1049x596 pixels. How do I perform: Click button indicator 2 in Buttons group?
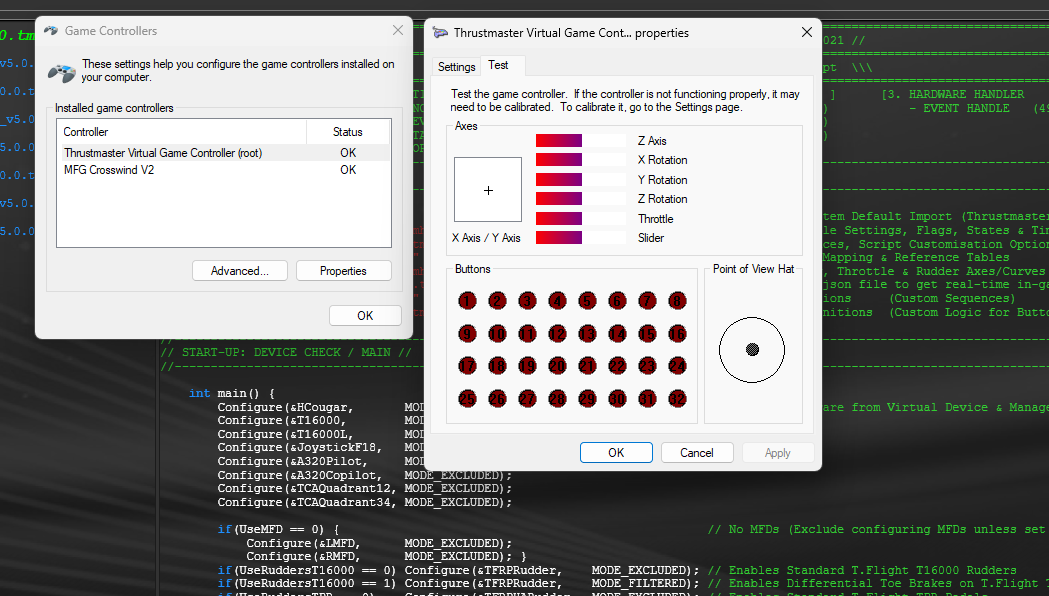[497, 301]
